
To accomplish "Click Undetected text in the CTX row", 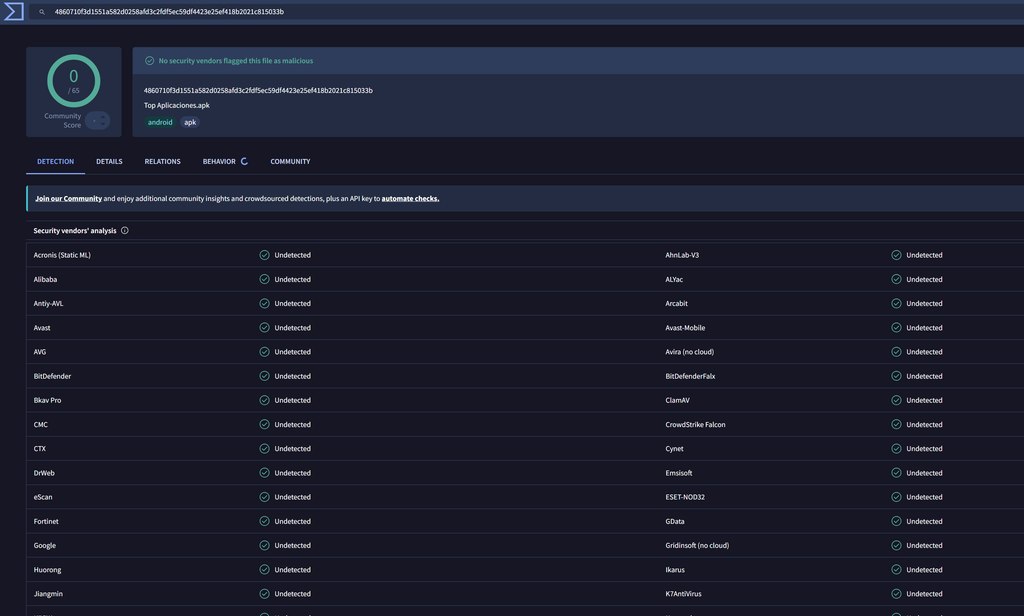I will pos(293,449).
